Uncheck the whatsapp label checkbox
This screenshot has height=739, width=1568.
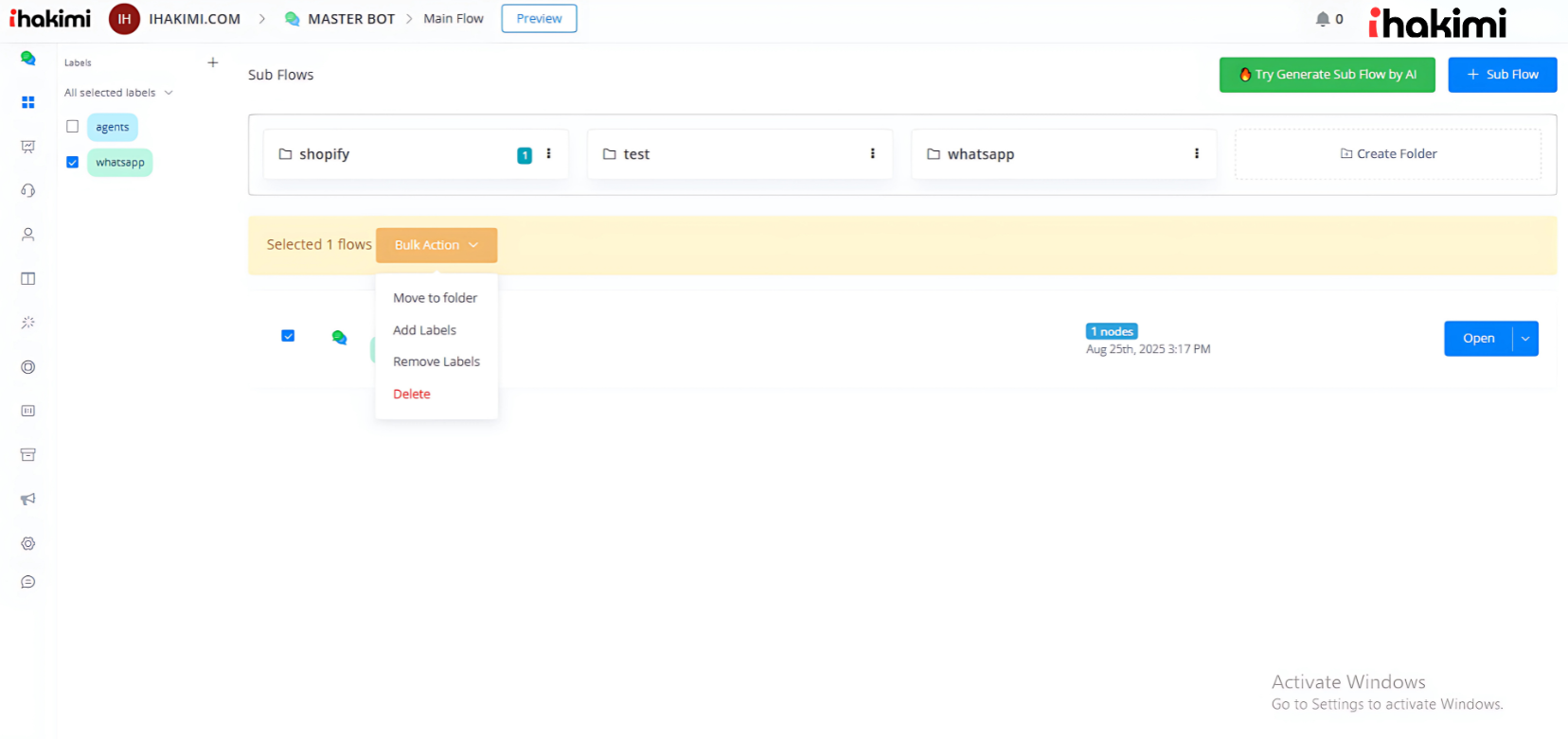point(72,163)
